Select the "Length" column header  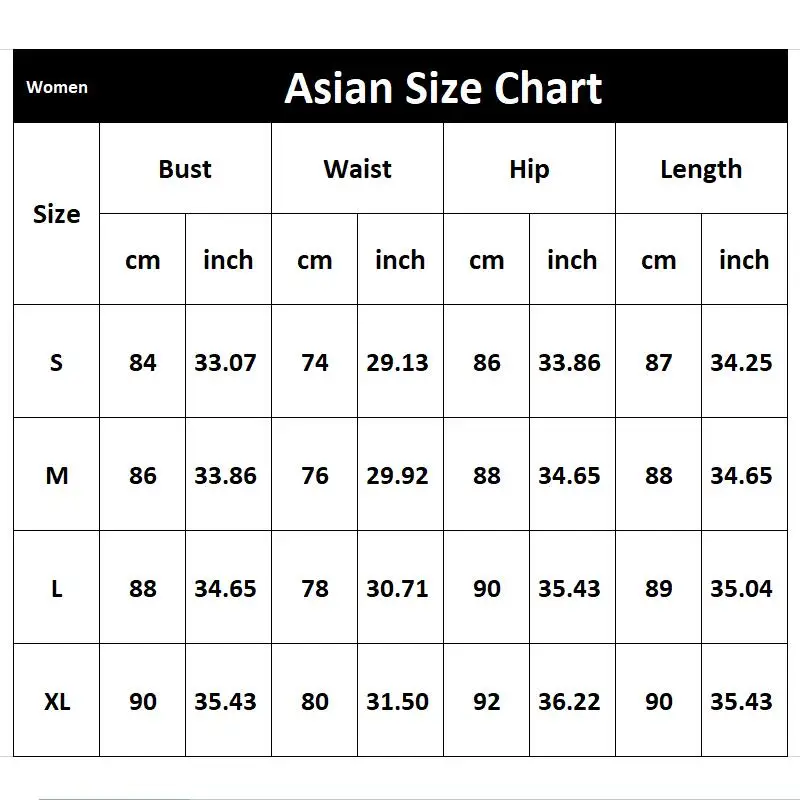point(701,169)
